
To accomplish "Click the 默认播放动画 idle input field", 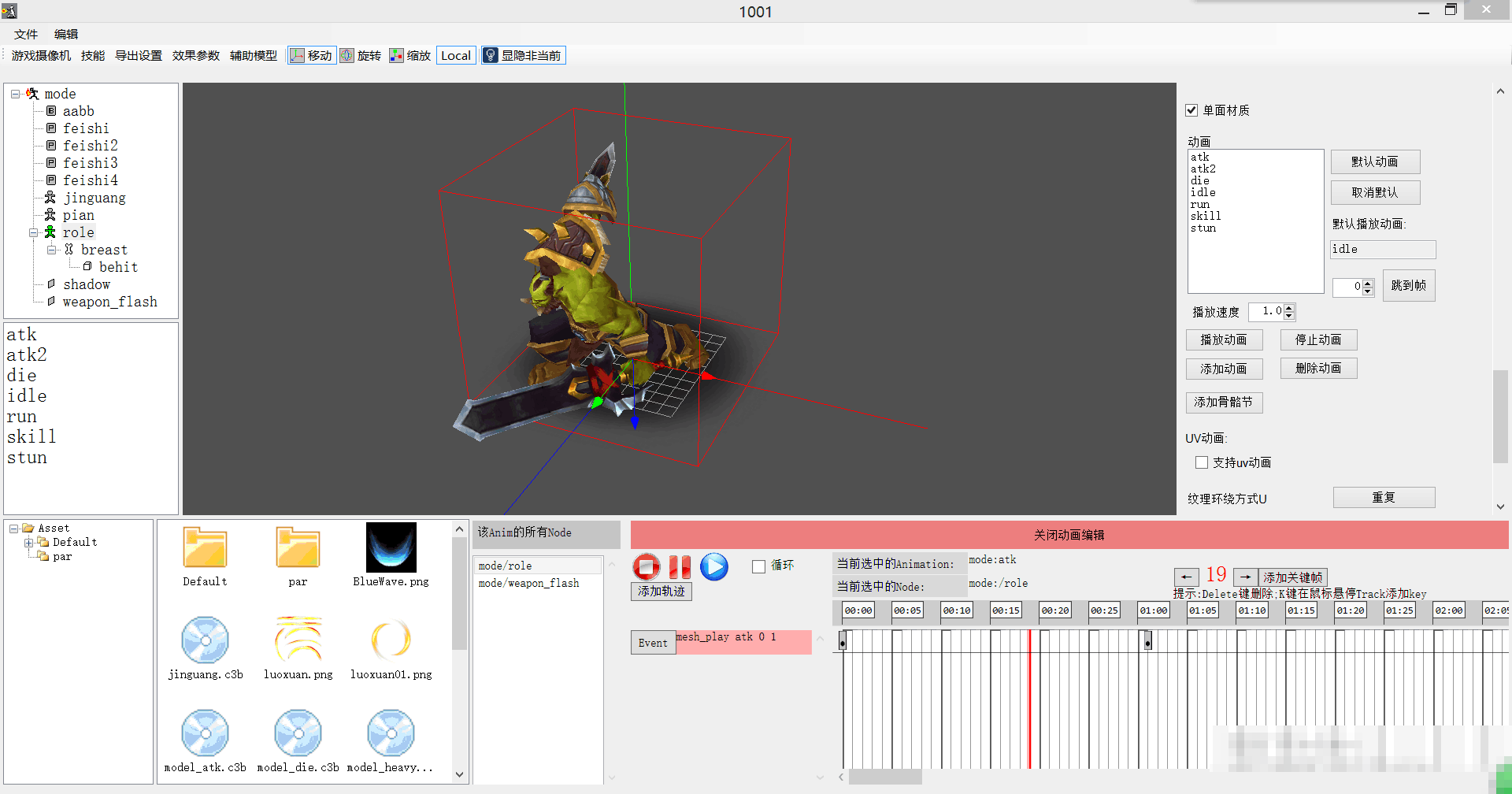I will (x=1383, y=250).
